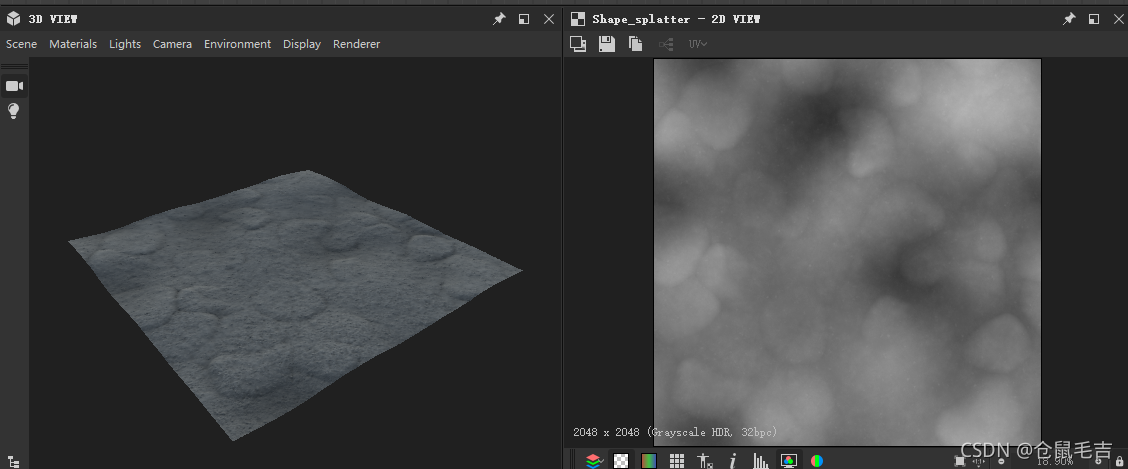This screenshot has width=1128, height=469.
Task: Pin the 3D View panel
Action: pyautogui.click(x=499, y=19)
